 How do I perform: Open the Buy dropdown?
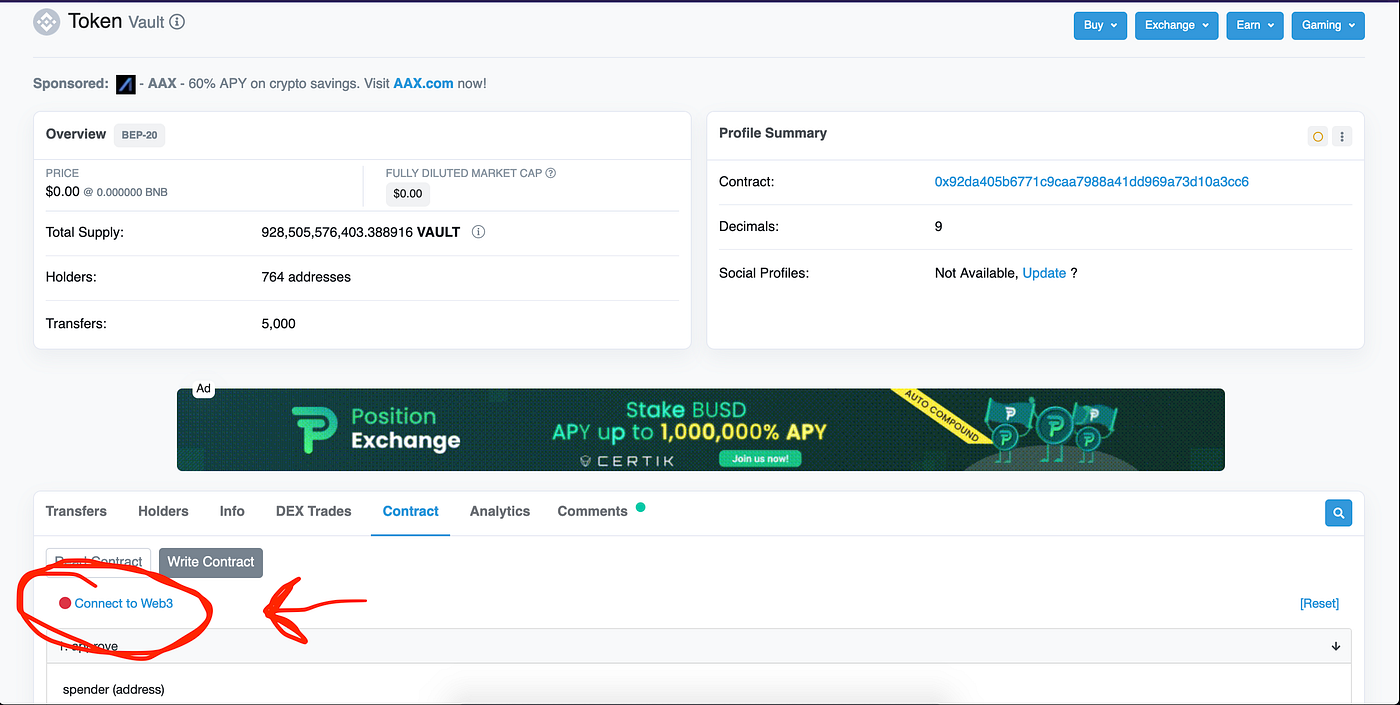[1100, 25]
